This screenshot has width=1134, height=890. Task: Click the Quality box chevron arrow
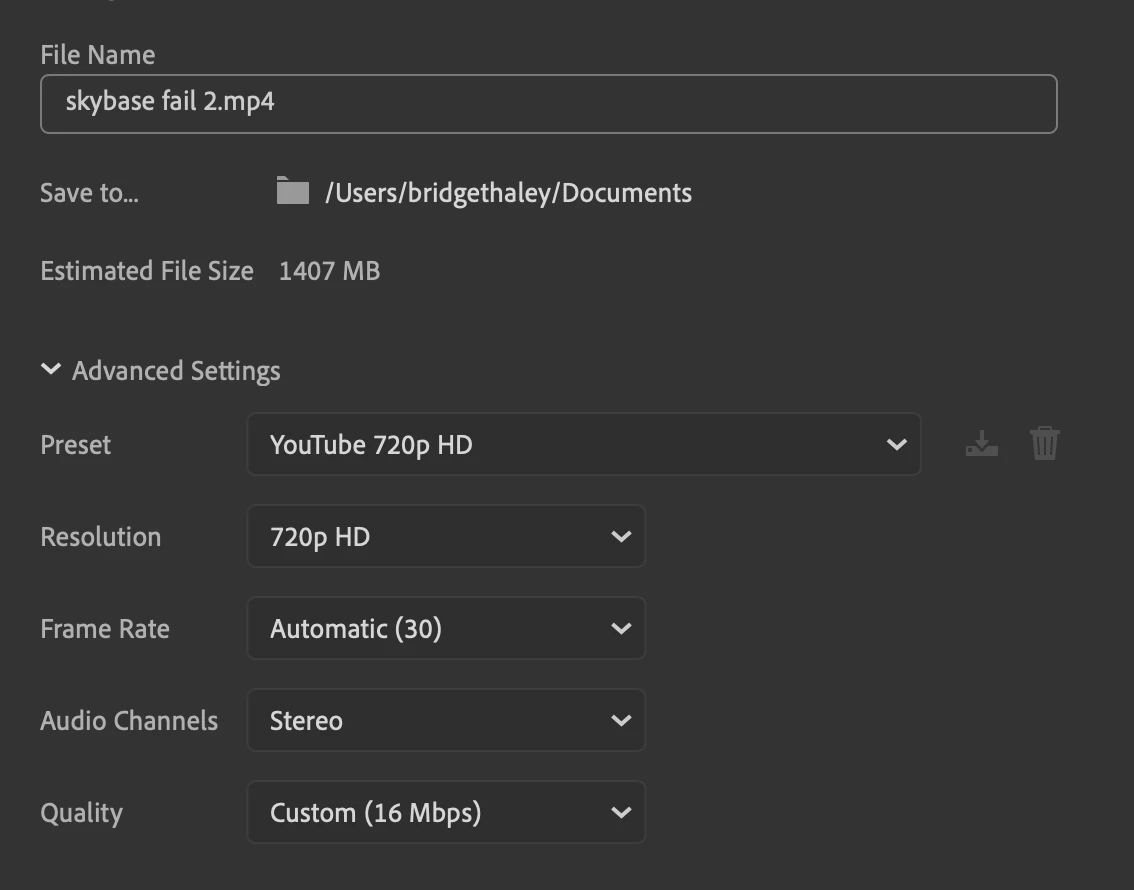pyautogui.click(x=621, y=813)
